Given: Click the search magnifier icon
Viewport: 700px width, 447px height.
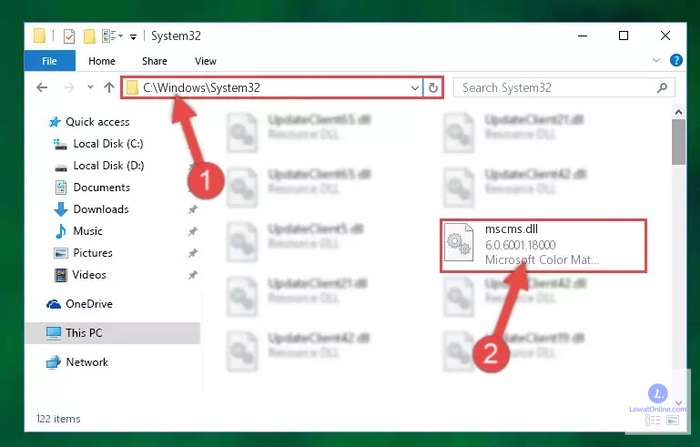Looking at the screenshot, I should coord(662,88).
